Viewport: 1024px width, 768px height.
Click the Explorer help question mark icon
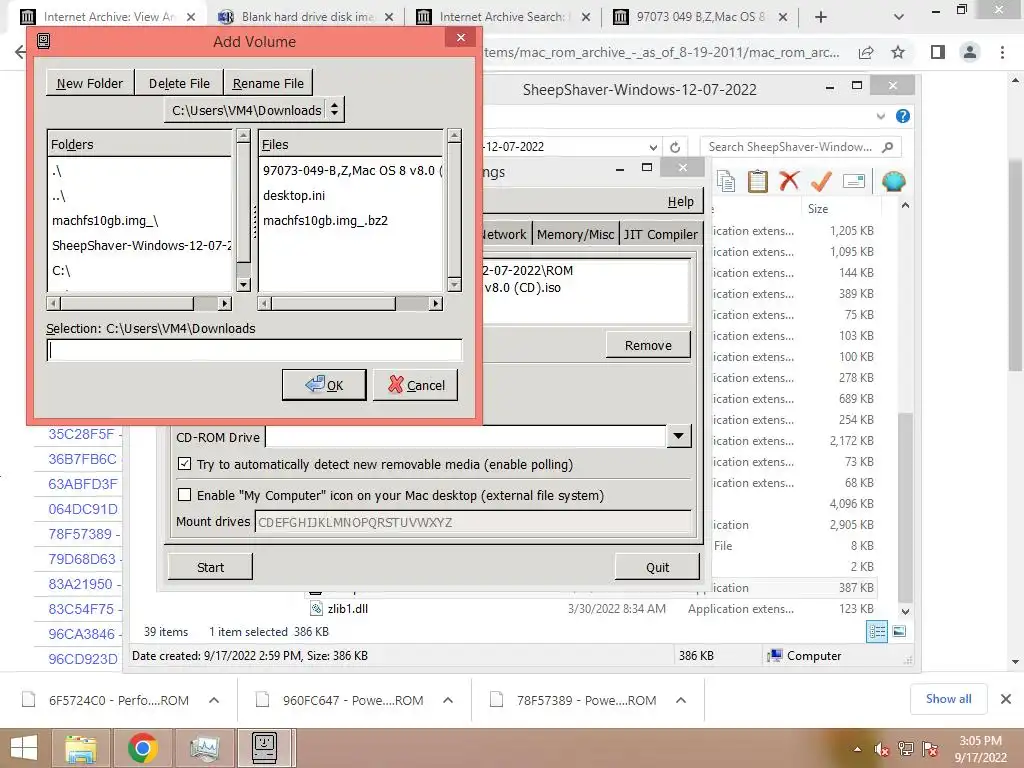(x=903, y=116)
